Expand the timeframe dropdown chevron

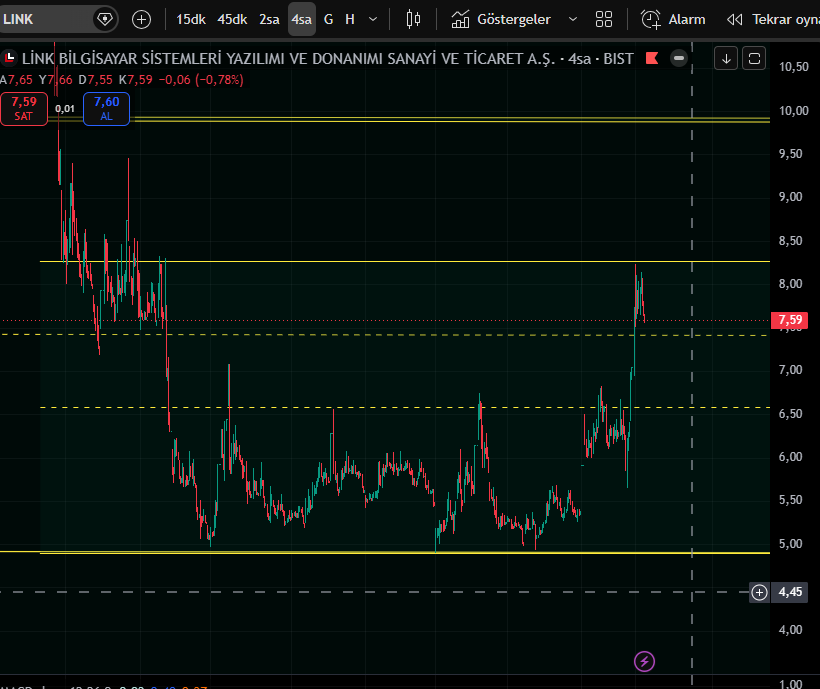coord(373,19)
